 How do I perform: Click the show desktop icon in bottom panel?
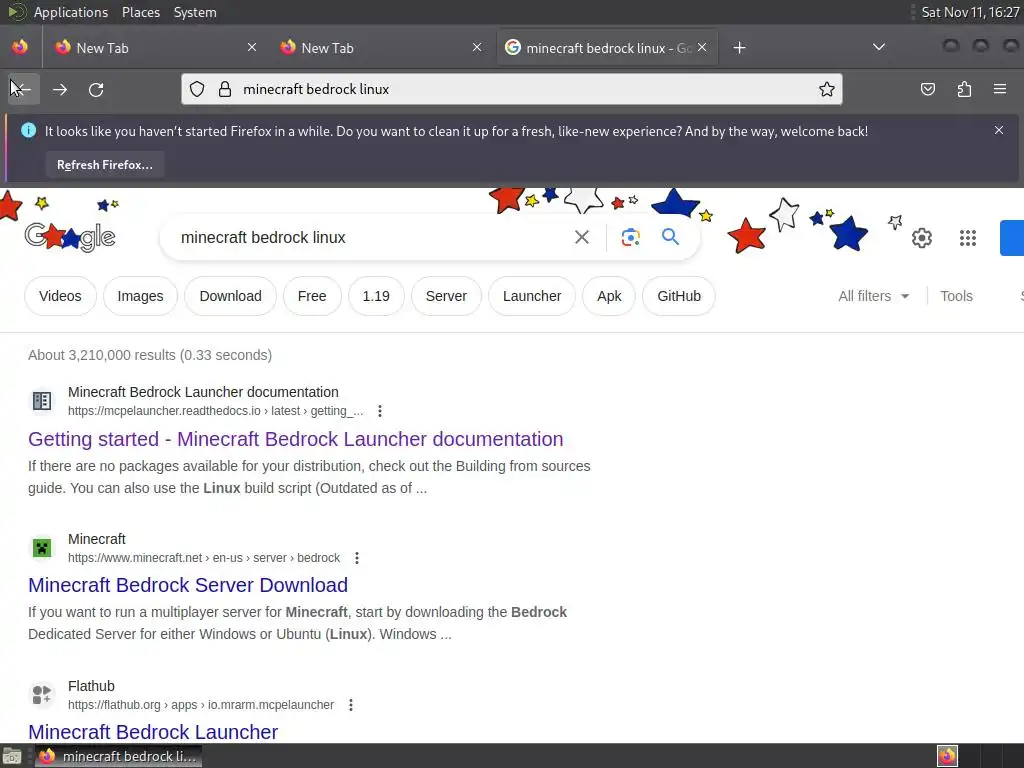pos(12,756)
